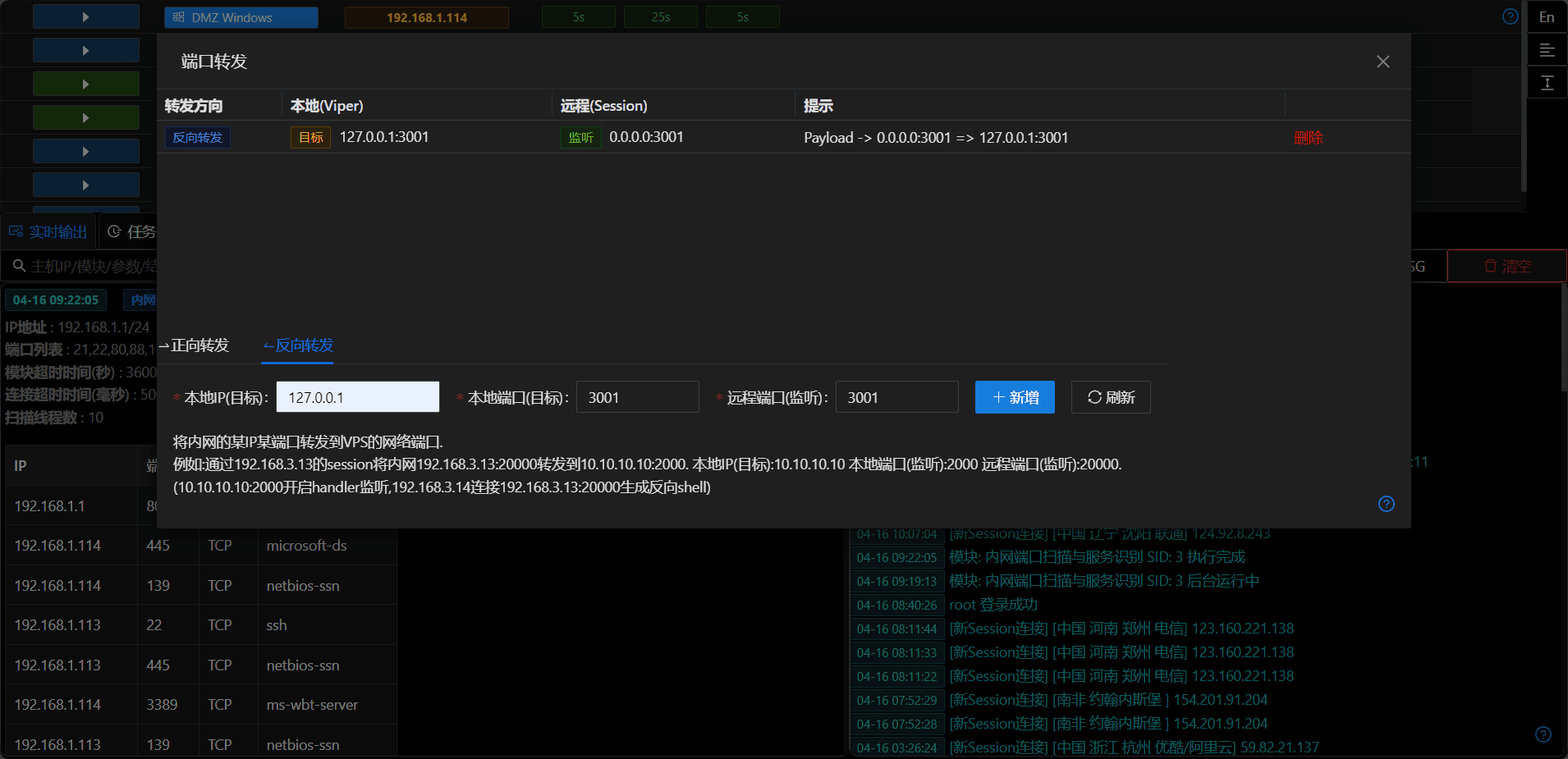Screen dimensions: 1568x759
Task: Click the 25s timing tag
Action: pyautogui.click(x=661, y=17)
